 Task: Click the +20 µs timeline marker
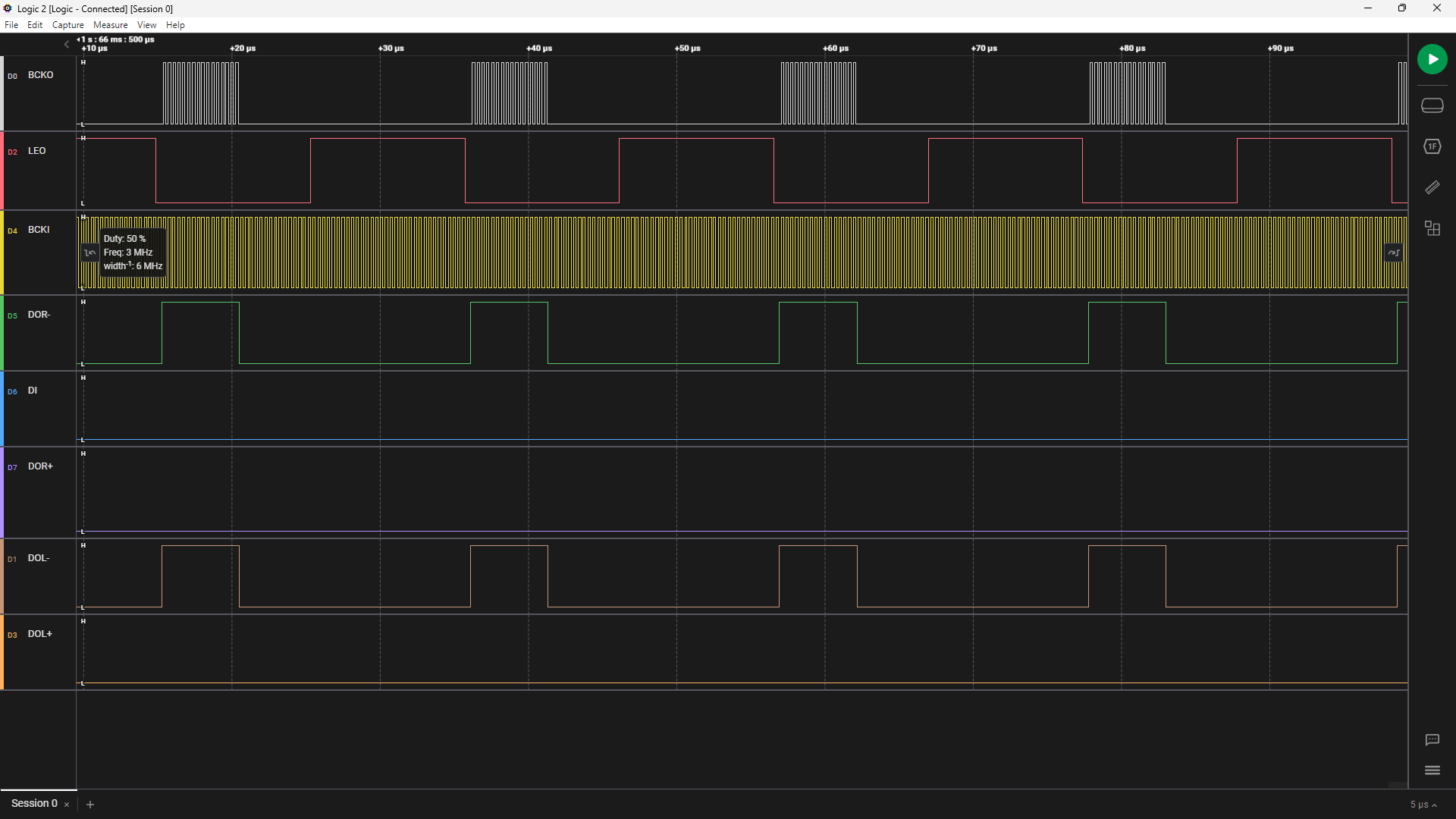coord(243,49)
